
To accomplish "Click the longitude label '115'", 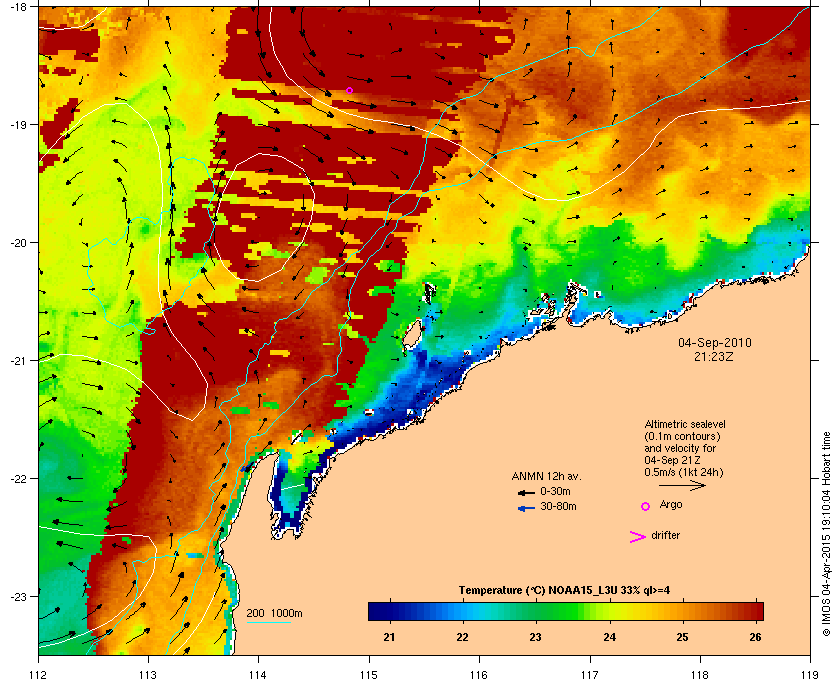I will [369, 674].
